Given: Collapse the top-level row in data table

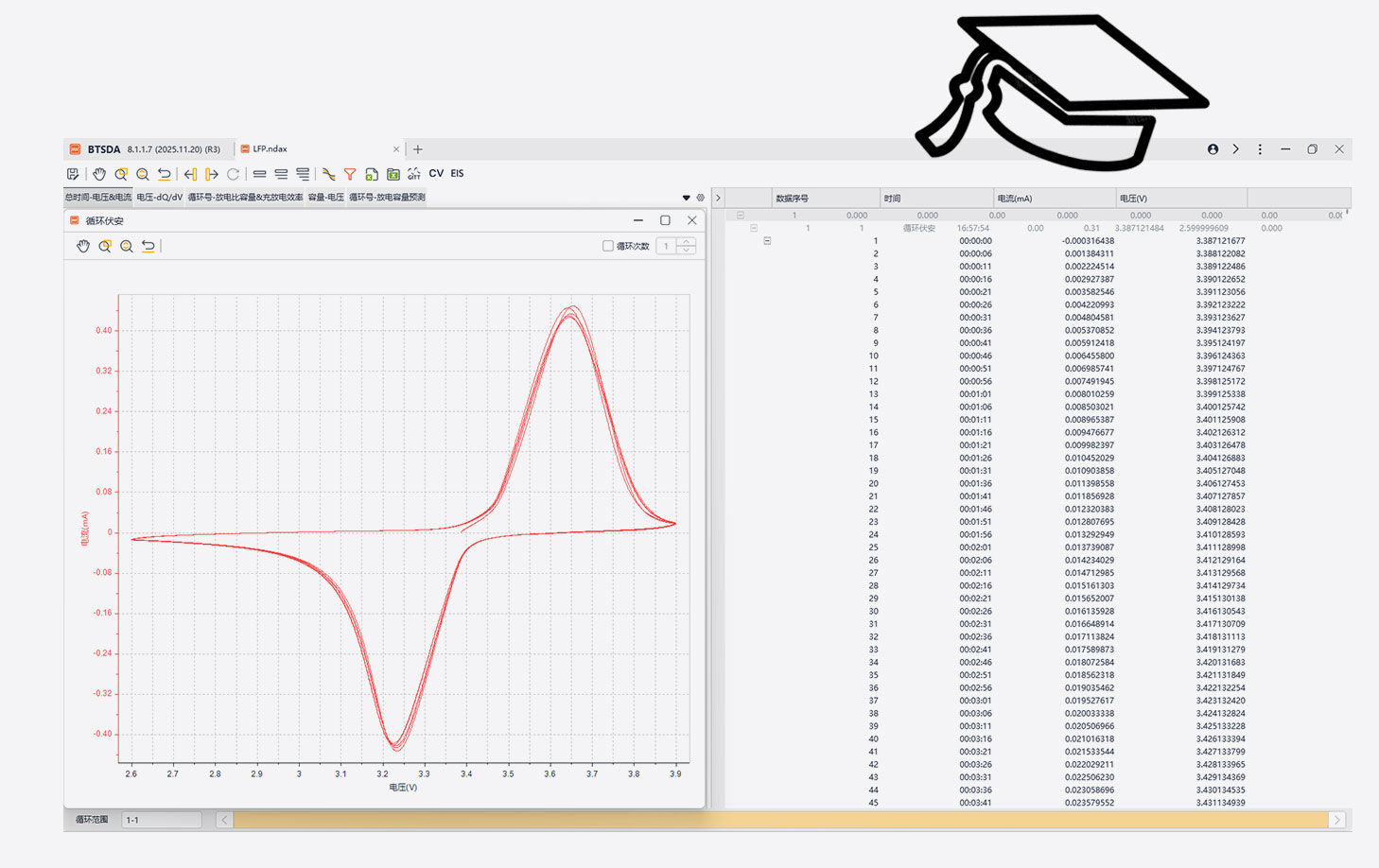Looking at the screenshot, I should click(741, 216).
